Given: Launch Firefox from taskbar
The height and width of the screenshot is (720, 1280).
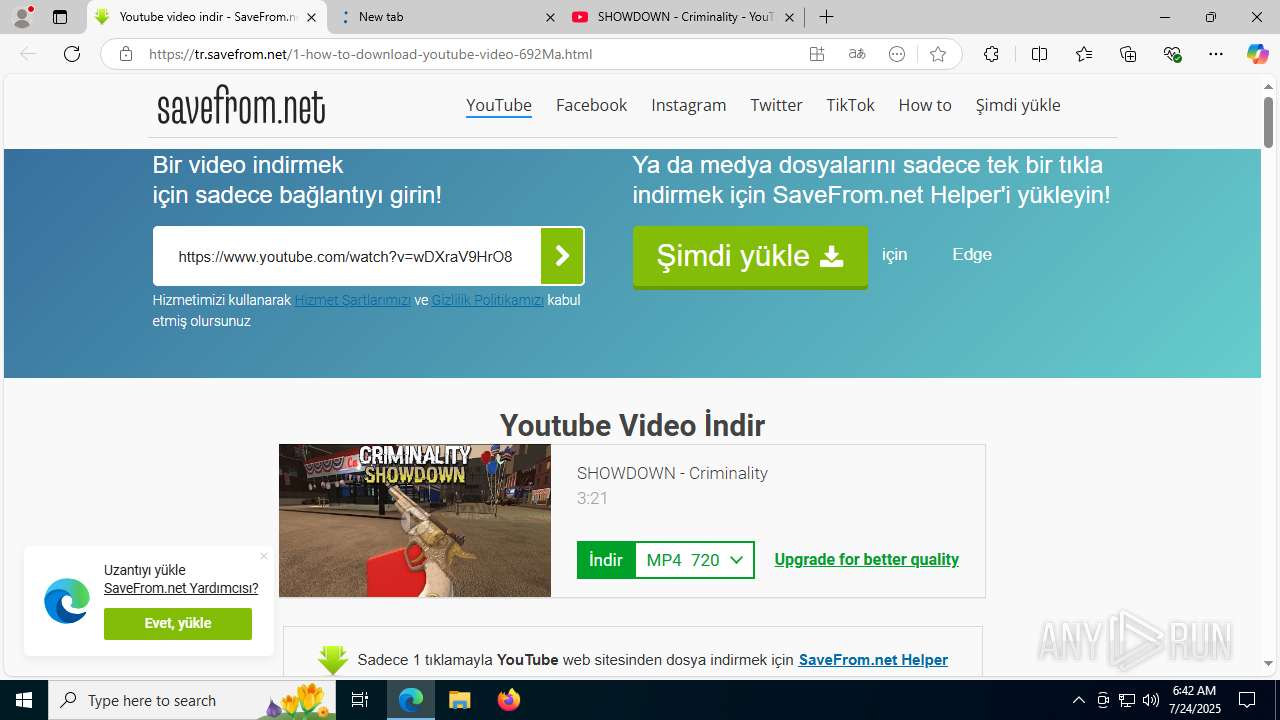Looking at the screenshot, I should coord(509,700).
